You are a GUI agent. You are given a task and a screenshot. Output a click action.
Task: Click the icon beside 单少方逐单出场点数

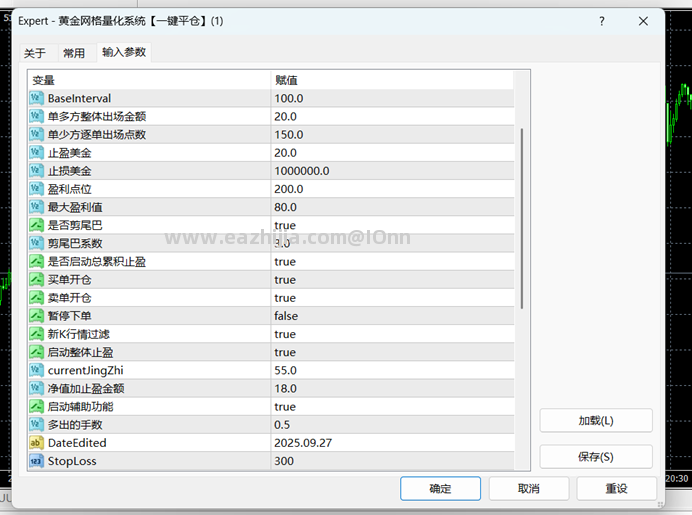click(37, 134)
